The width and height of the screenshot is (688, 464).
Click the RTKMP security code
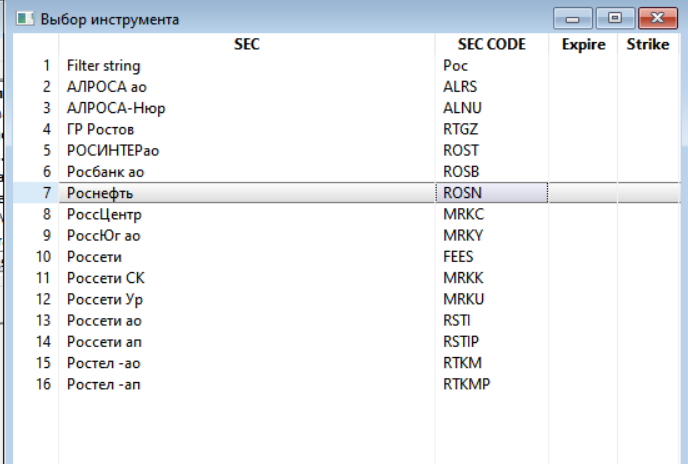pos(466,384)
